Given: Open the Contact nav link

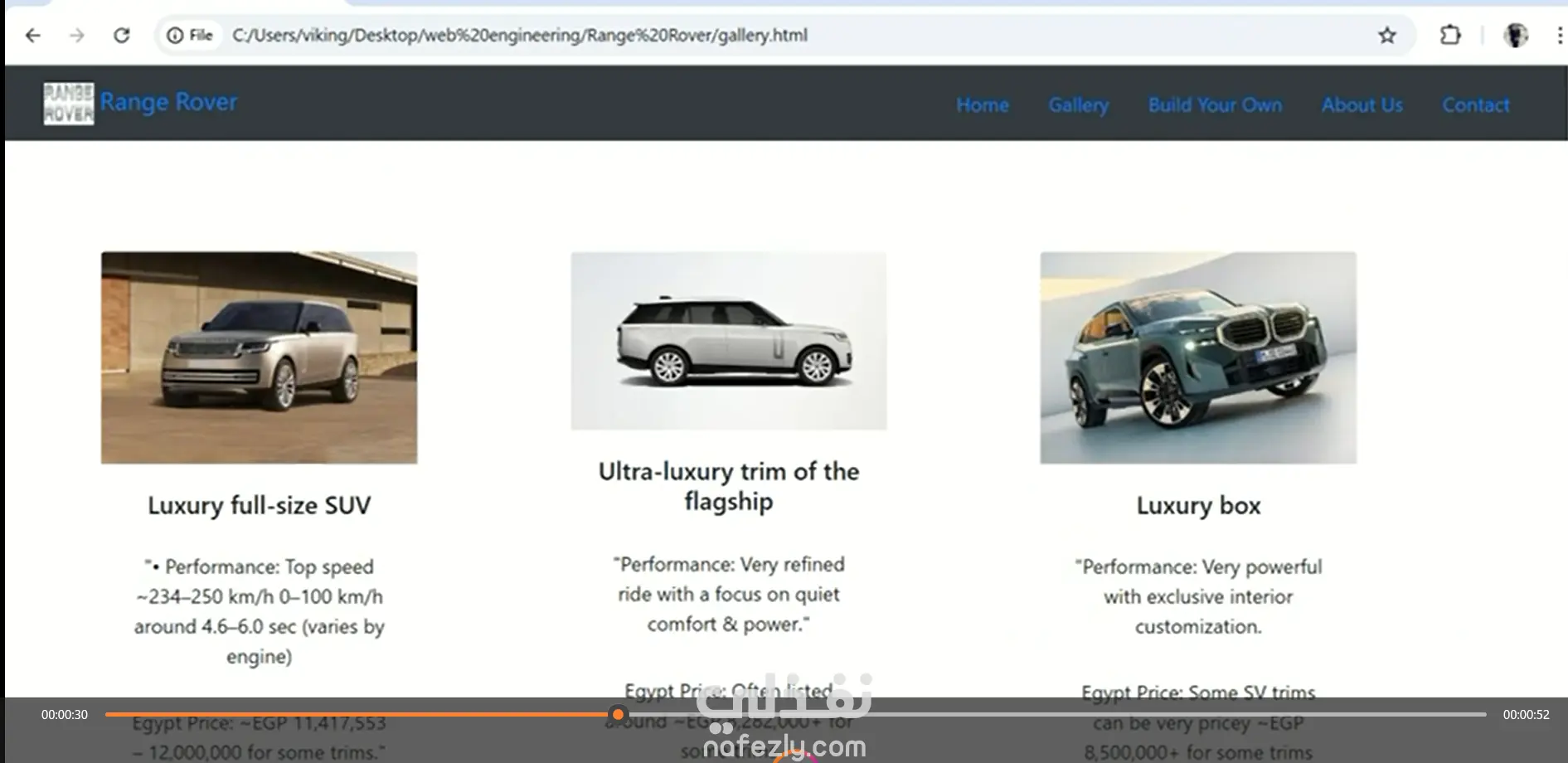Looking at the screenshot, I should click(x=1476, y=105).
